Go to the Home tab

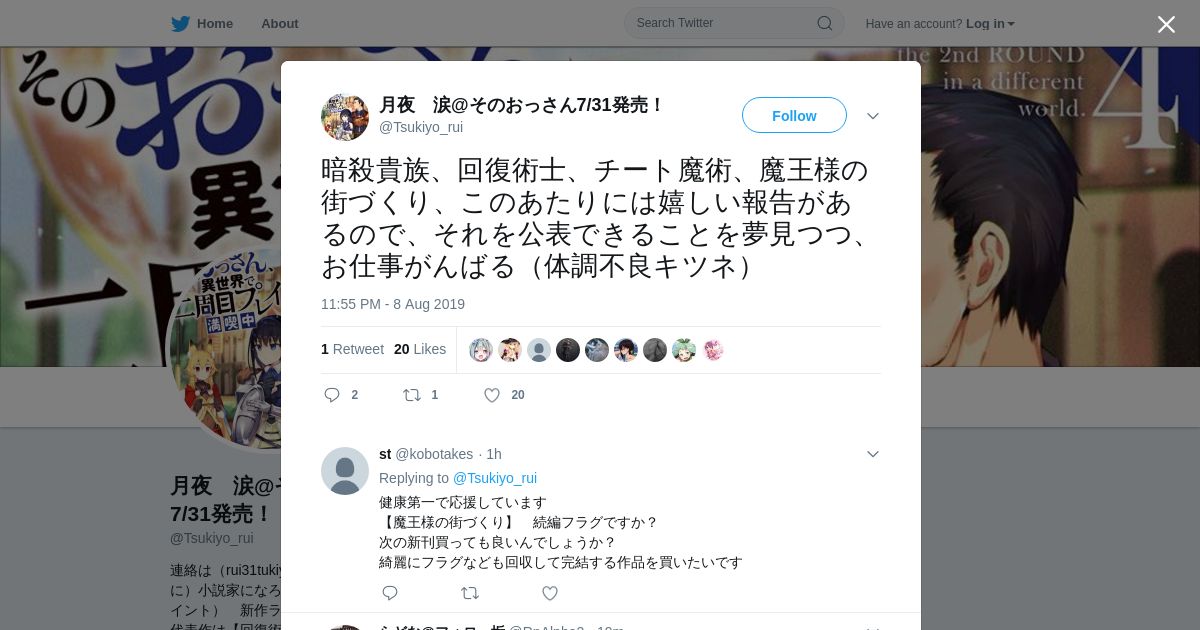[202, 24]
